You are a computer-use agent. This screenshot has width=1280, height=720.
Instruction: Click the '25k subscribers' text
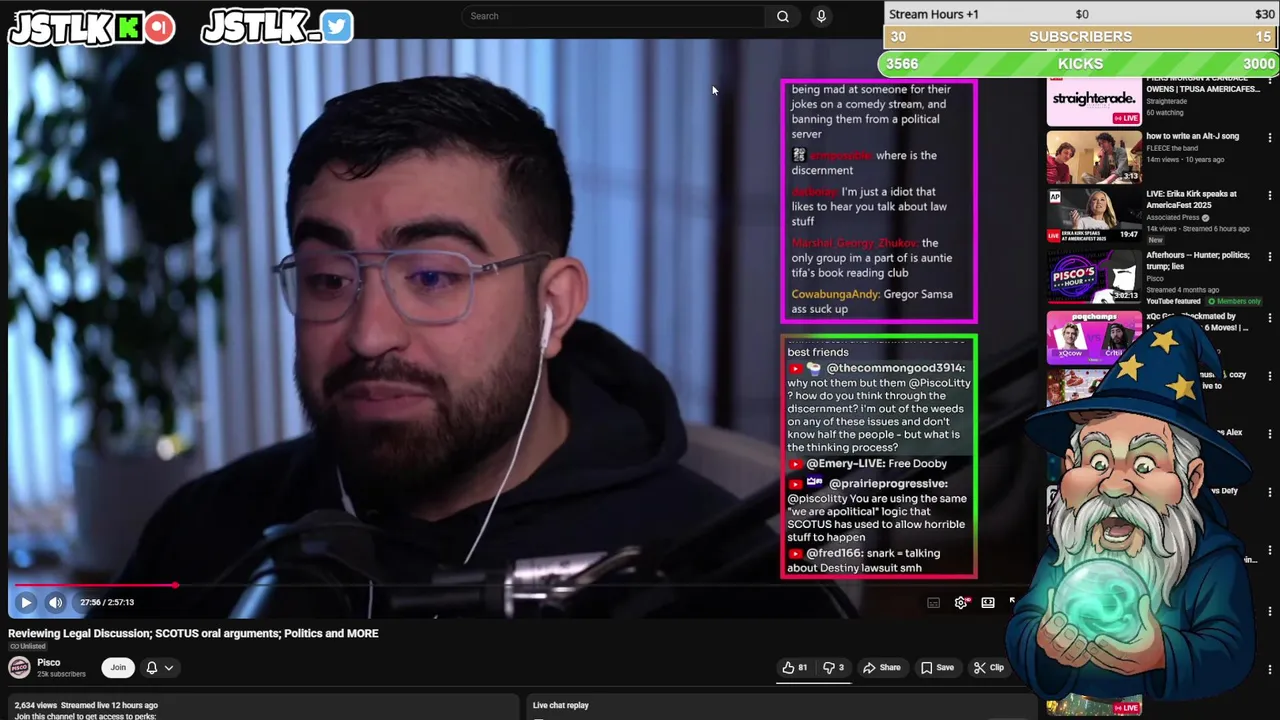(61, 674)
